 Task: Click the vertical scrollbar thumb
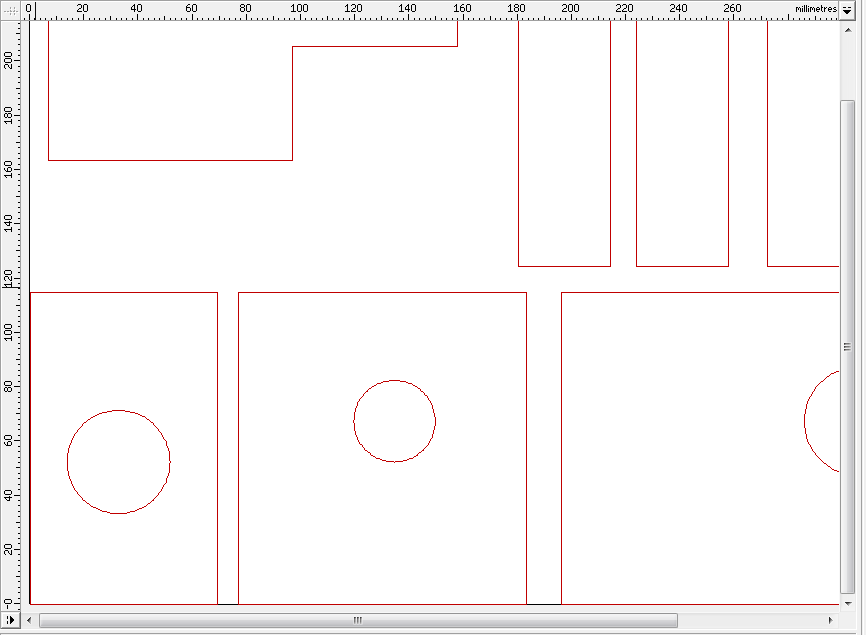click(x=848, y=346)
